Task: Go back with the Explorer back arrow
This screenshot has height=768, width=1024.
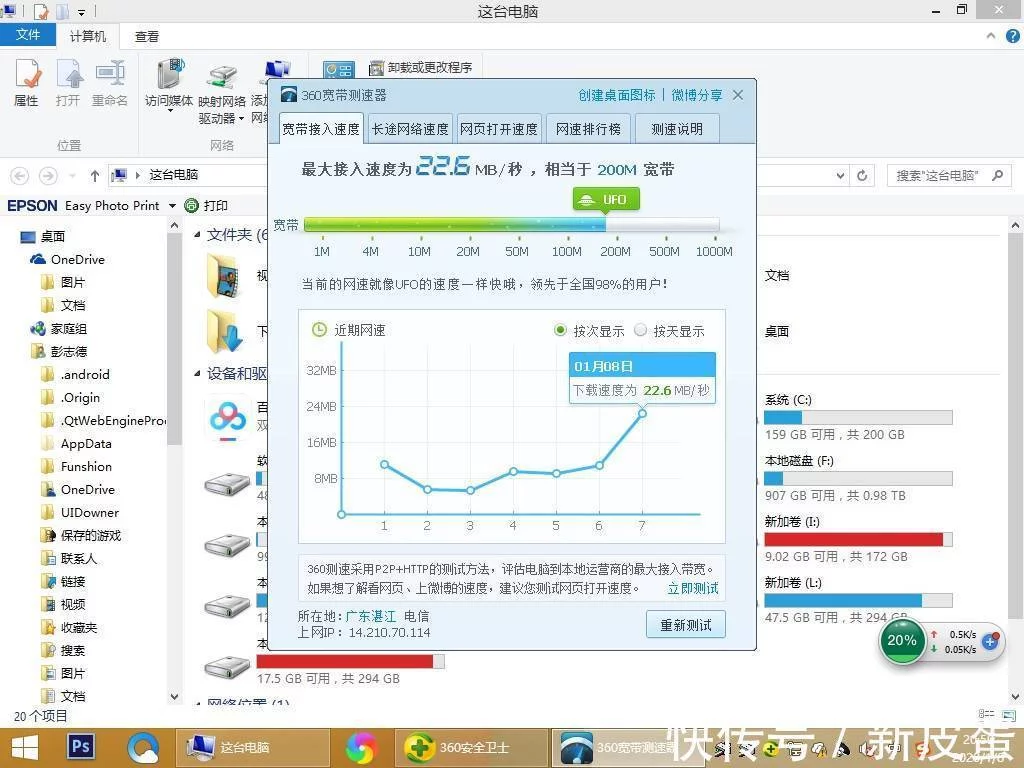Action: pyautogui.click(x=20, y=176)
